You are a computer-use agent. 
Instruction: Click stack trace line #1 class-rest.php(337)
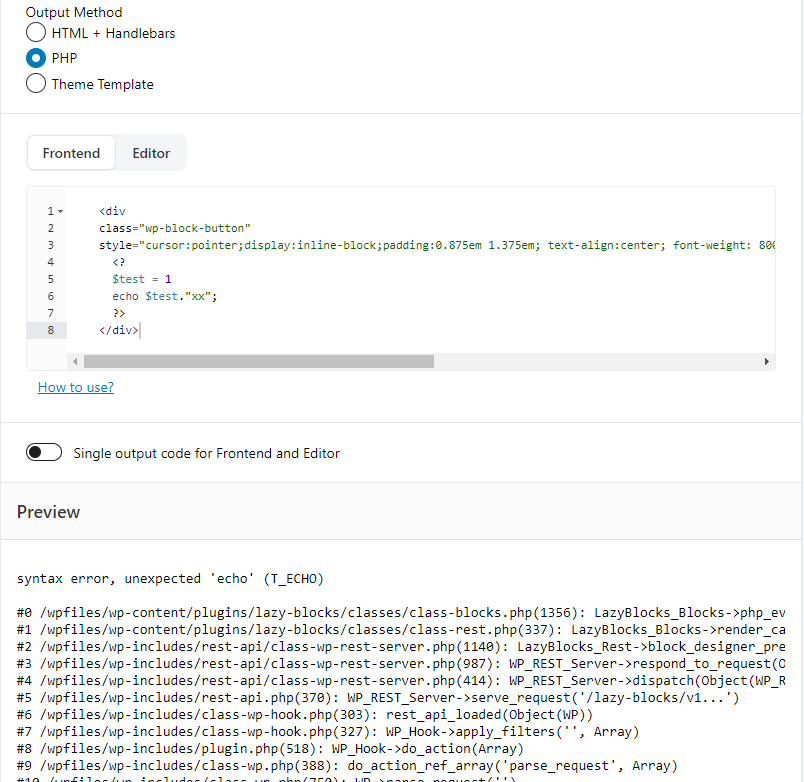(401, 630)
